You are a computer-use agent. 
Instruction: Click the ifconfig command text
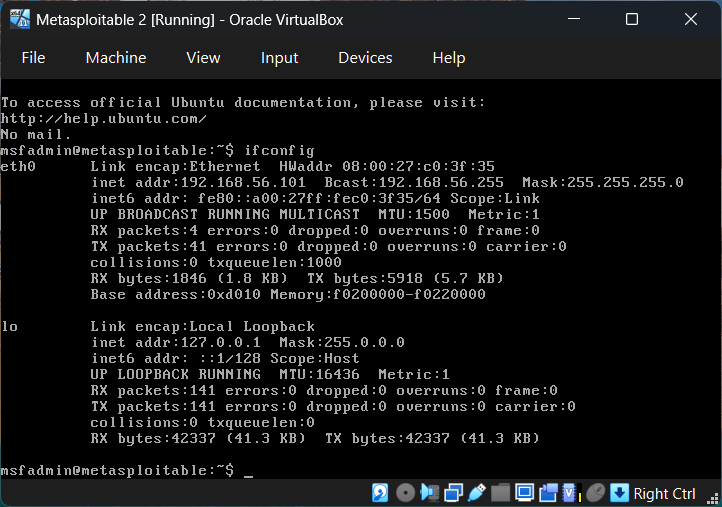pyautogui.click(x=279, y=150)
